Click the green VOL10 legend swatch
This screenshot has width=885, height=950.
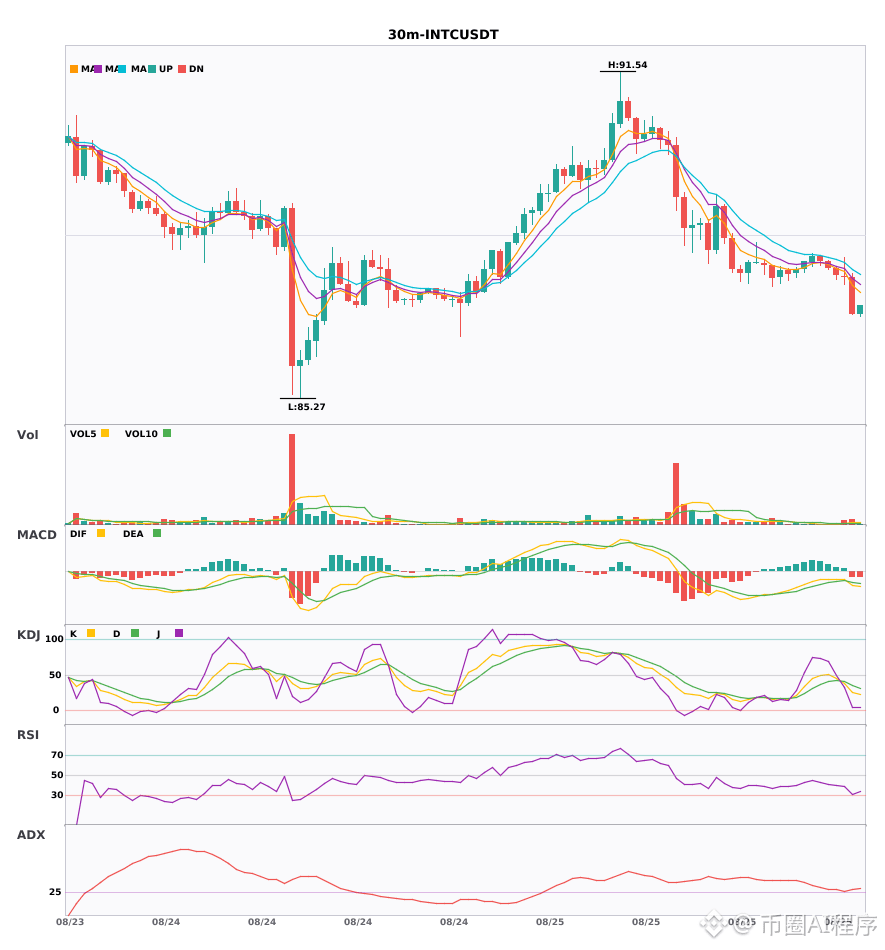pos(167,433)
